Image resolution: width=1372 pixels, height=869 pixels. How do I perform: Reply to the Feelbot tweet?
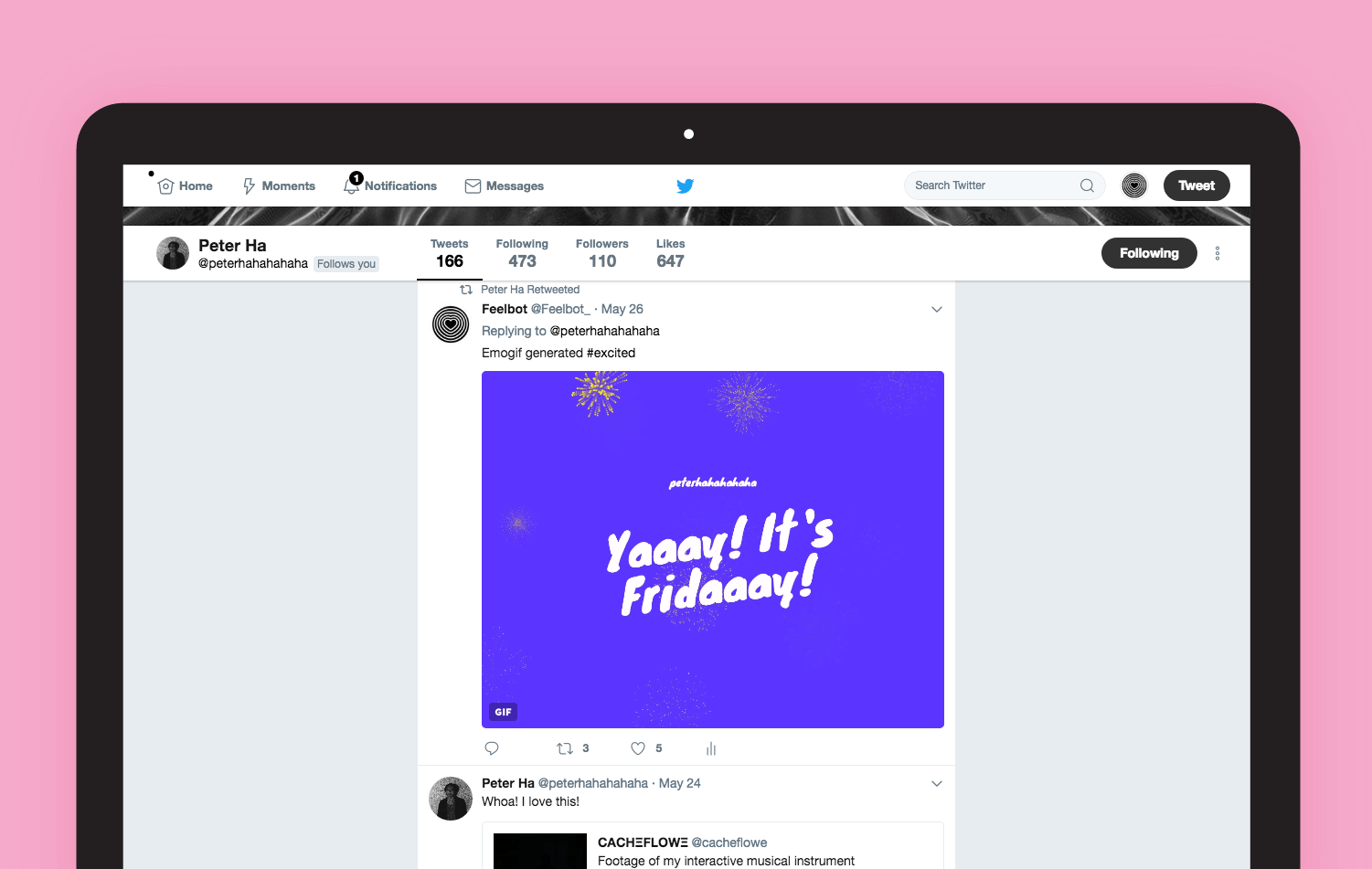[492, 748]
